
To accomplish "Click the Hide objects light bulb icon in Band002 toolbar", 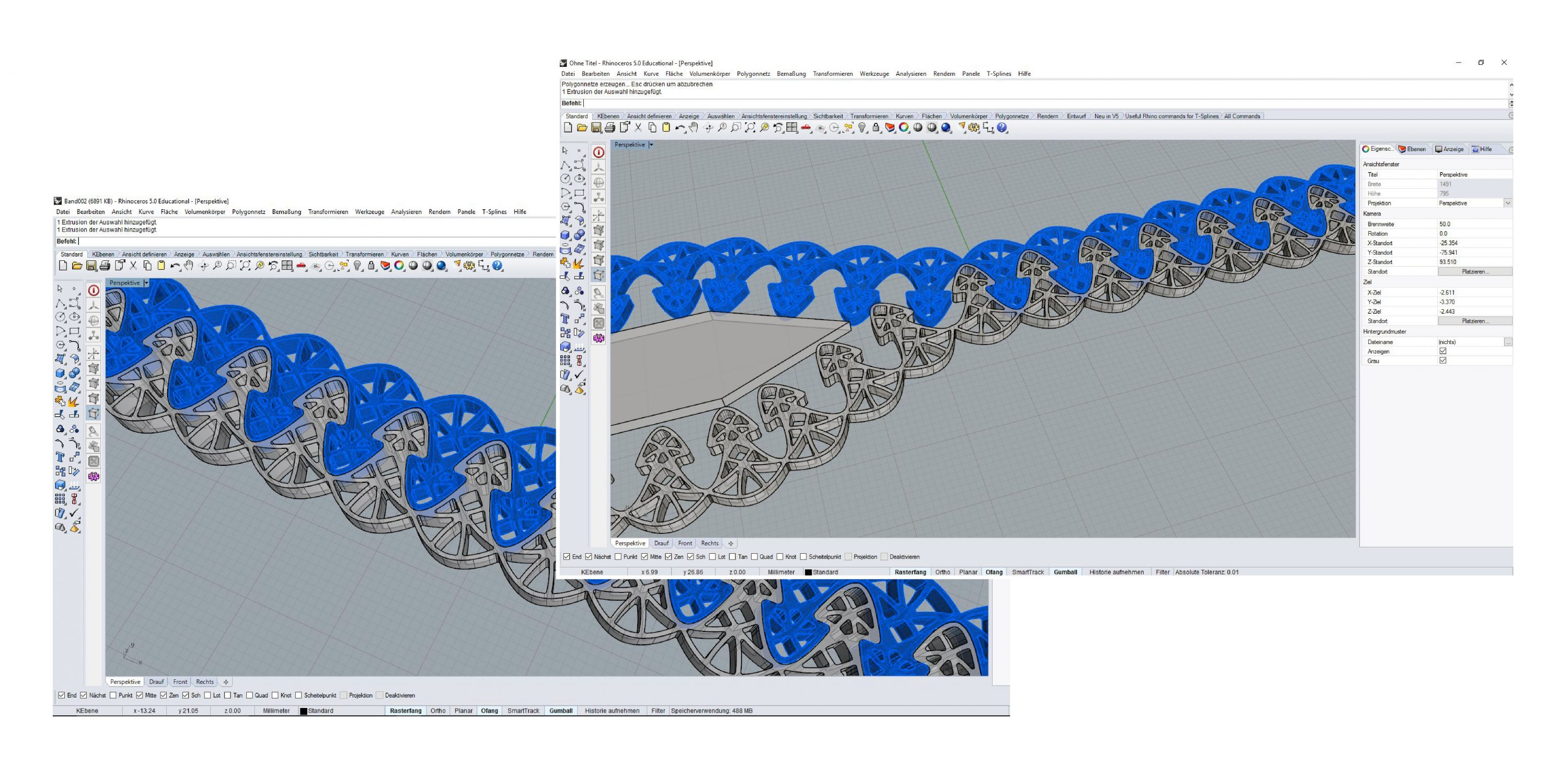I will 358,266.
